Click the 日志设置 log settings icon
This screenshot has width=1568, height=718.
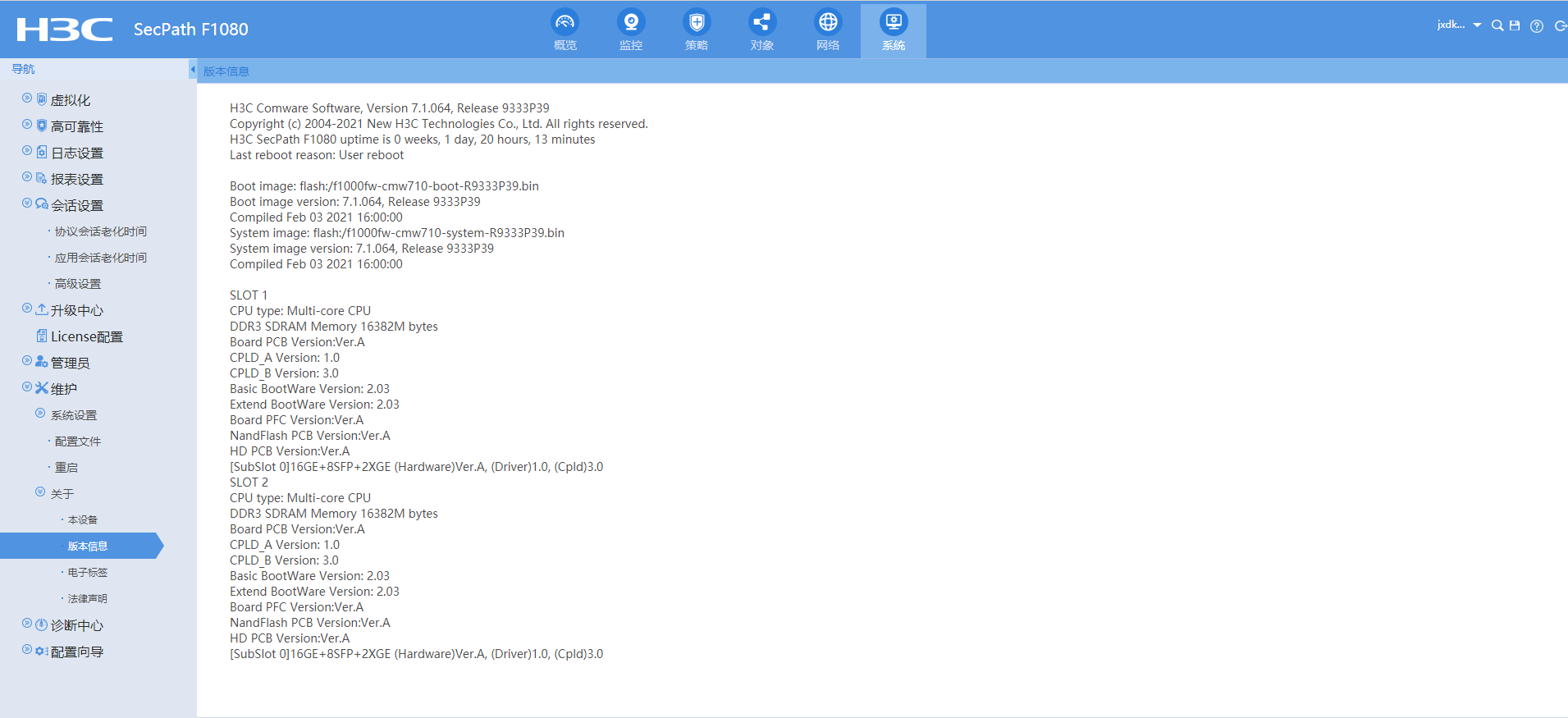pyautogui.click(x=42, y=152)
